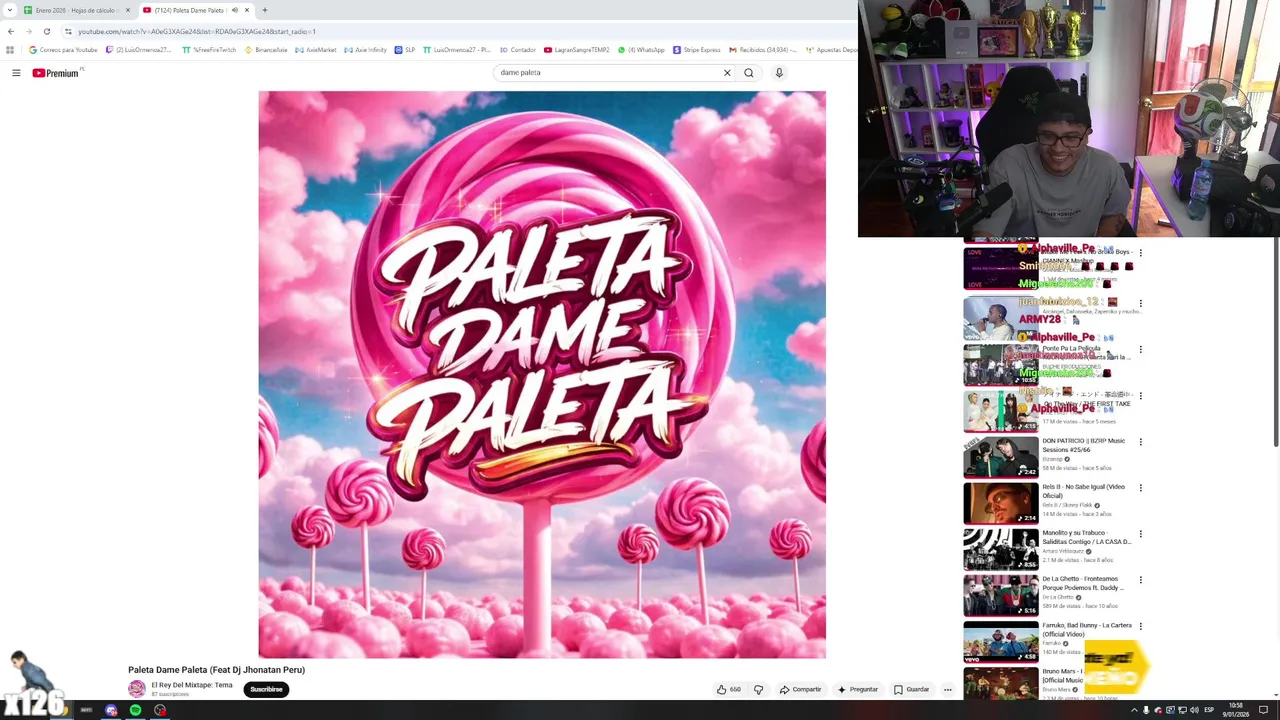Image resolution: width=1280 pixels, height=720 pixels.
Task: Open options for Ponte Pa La Película video
Action: click(x=1140, y=350)
